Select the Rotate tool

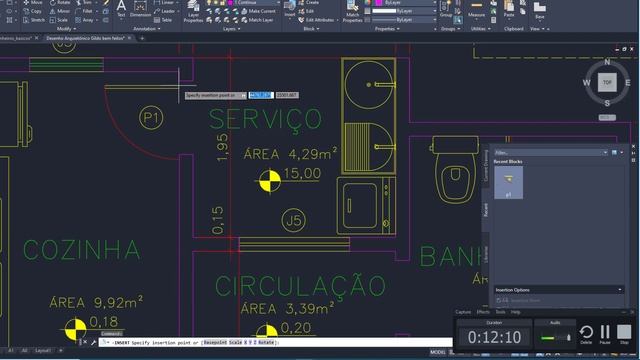[x=60, y=2]
